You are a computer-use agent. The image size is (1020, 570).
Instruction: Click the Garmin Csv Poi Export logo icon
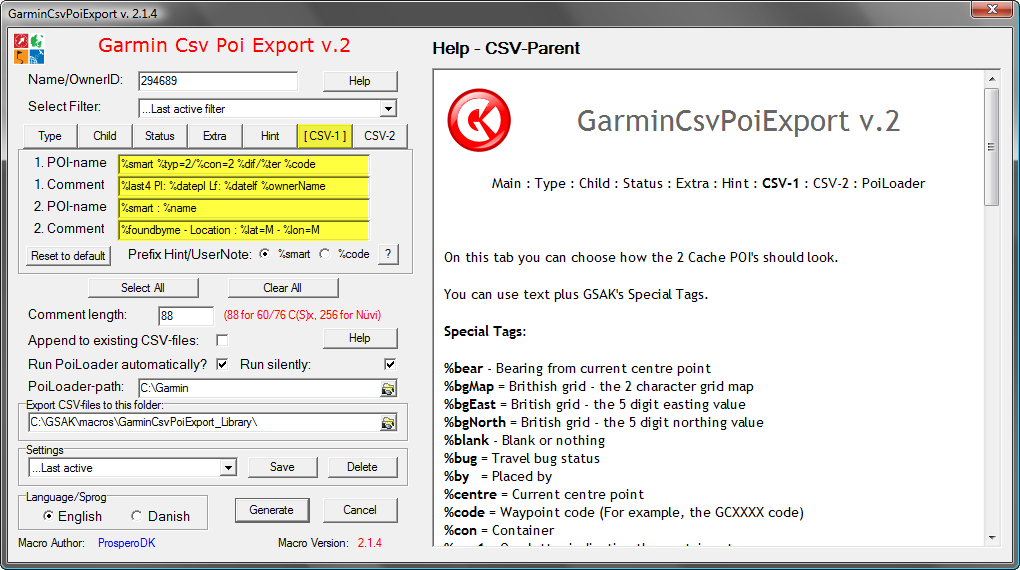[x=29, y=49]
